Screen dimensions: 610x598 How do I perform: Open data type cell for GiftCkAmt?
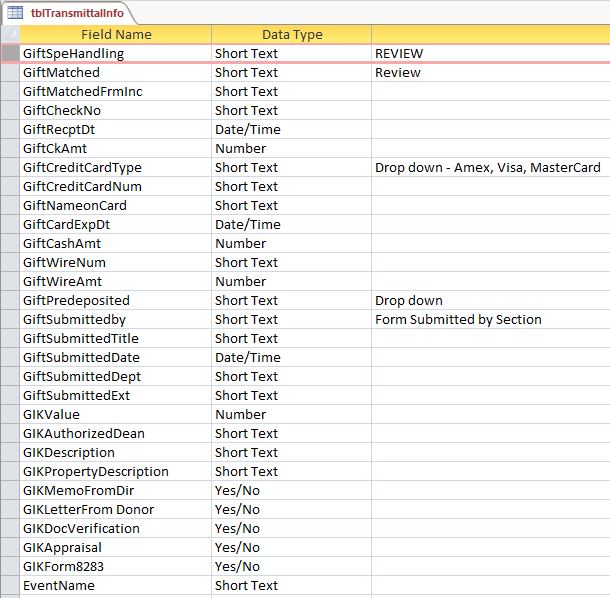[x=291, y=148]
